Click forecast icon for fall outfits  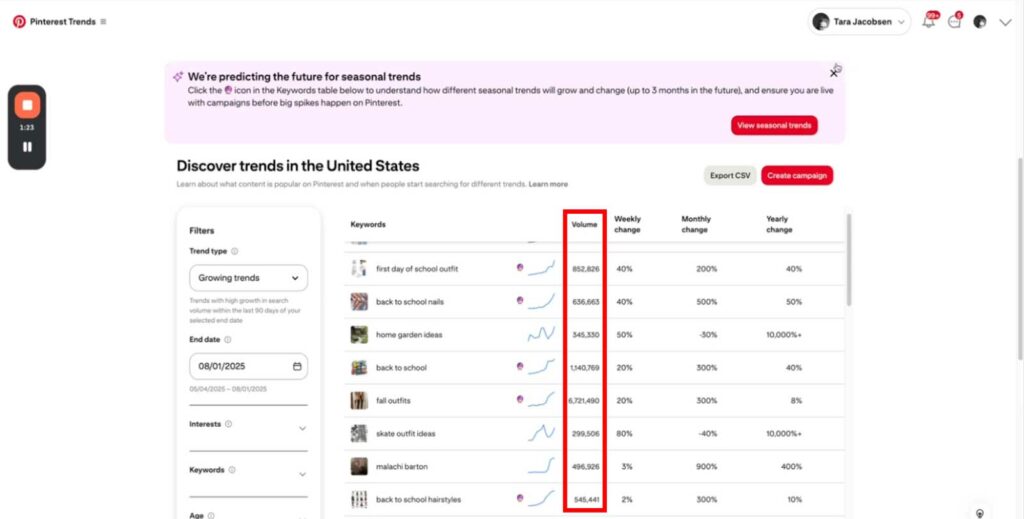tap(520, 399)
